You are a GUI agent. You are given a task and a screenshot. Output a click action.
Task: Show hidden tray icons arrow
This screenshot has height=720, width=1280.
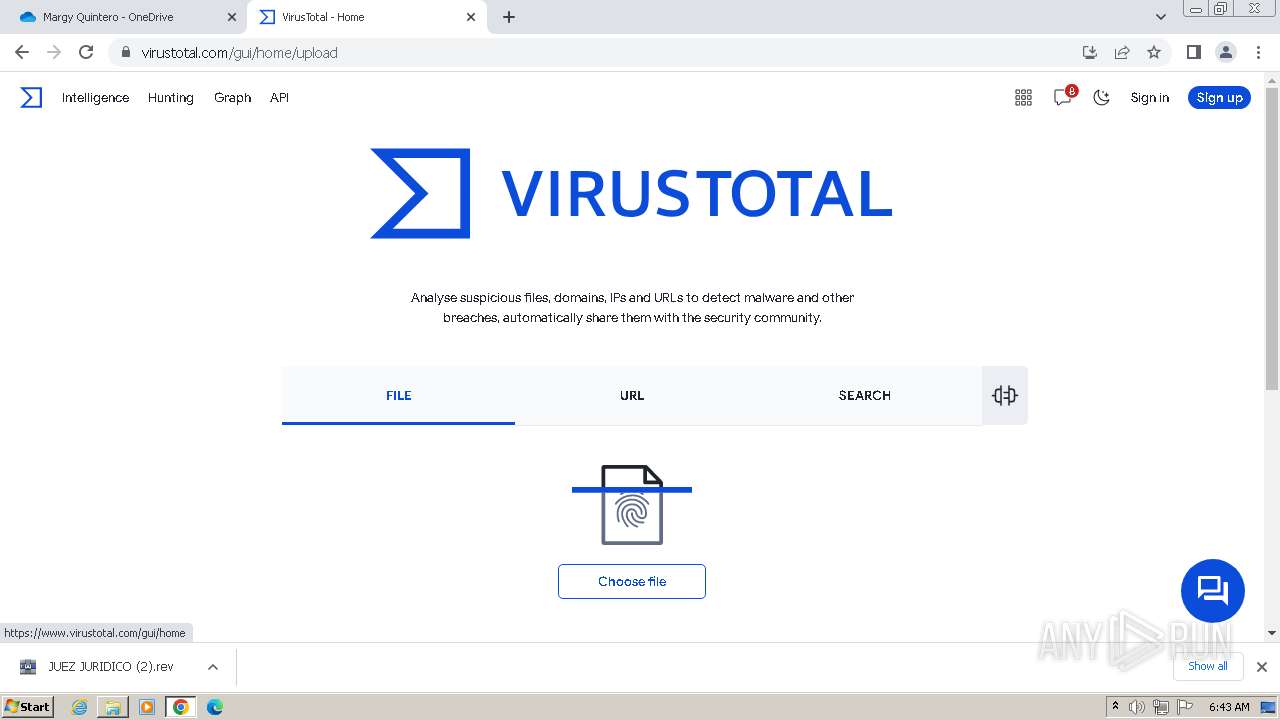point(1115,706)
